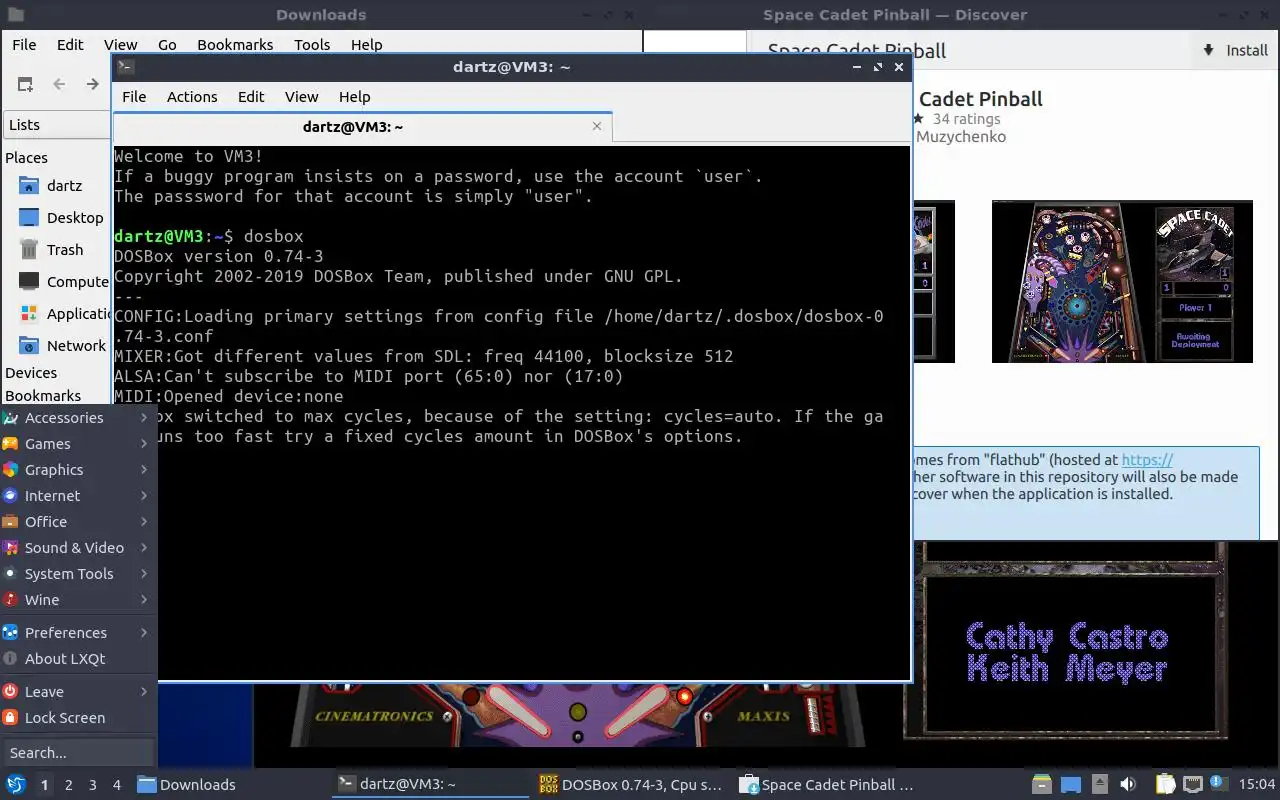The height and width of the screenshot is (800, 1280).
Task: Go back in Downloads file manager
Action: click(59, 84)
